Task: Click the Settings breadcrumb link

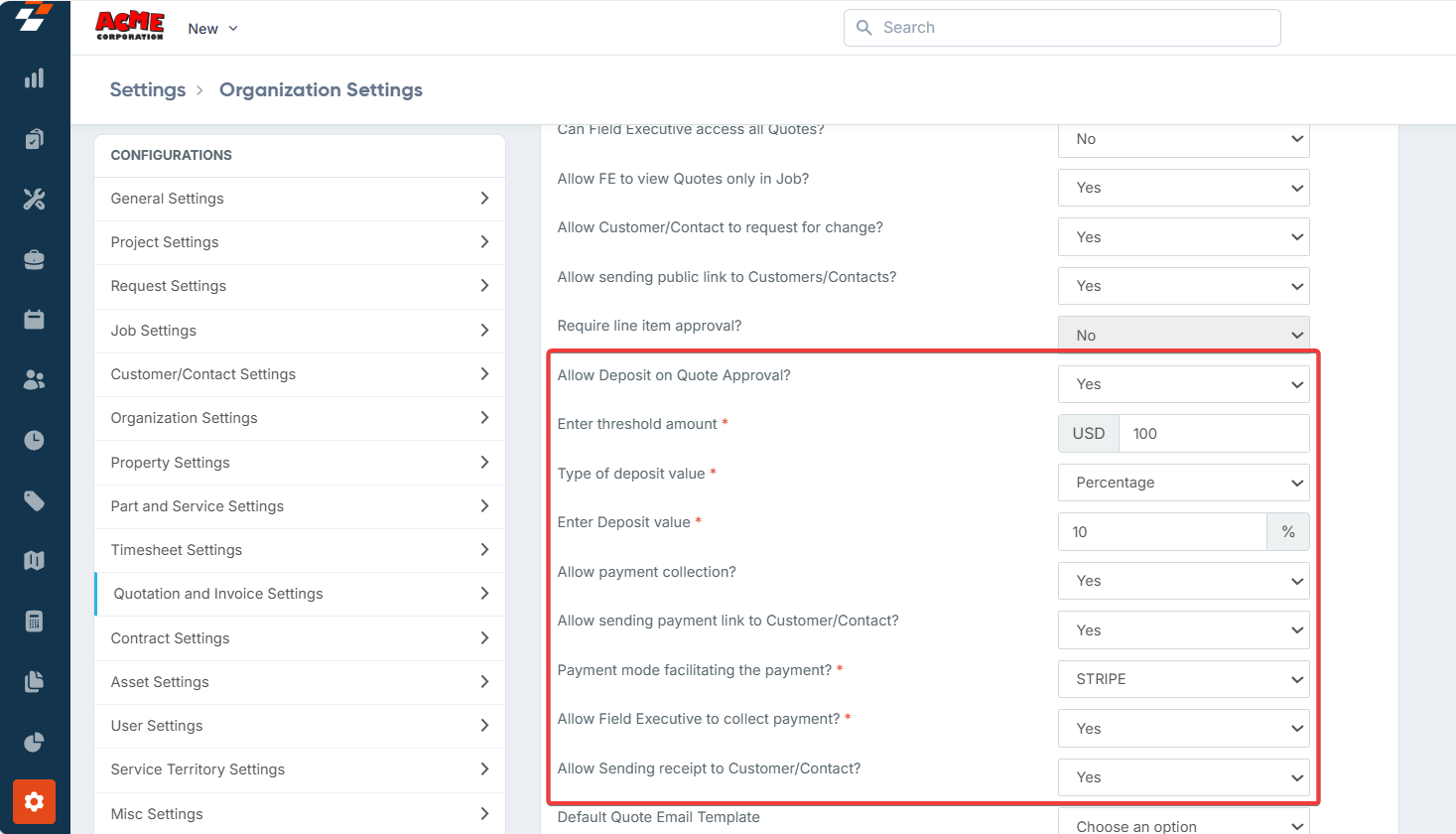Action: tap(147, 89)
